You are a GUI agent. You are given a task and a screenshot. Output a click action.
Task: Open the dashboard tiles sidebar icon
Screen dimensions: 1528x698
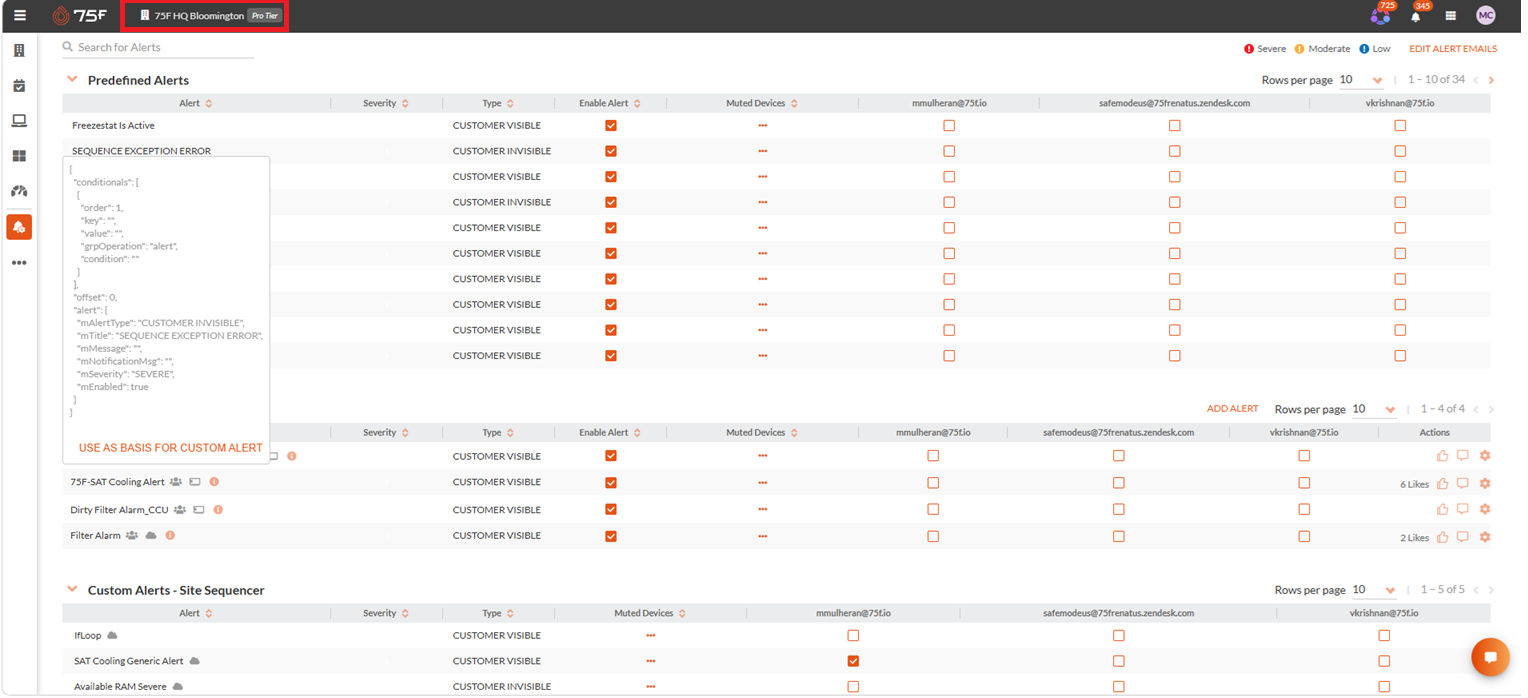point(19,156)
